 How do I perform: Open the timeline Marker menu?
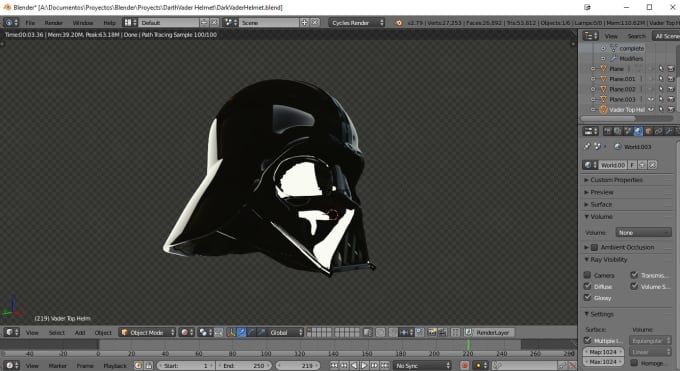coord(58,366)
